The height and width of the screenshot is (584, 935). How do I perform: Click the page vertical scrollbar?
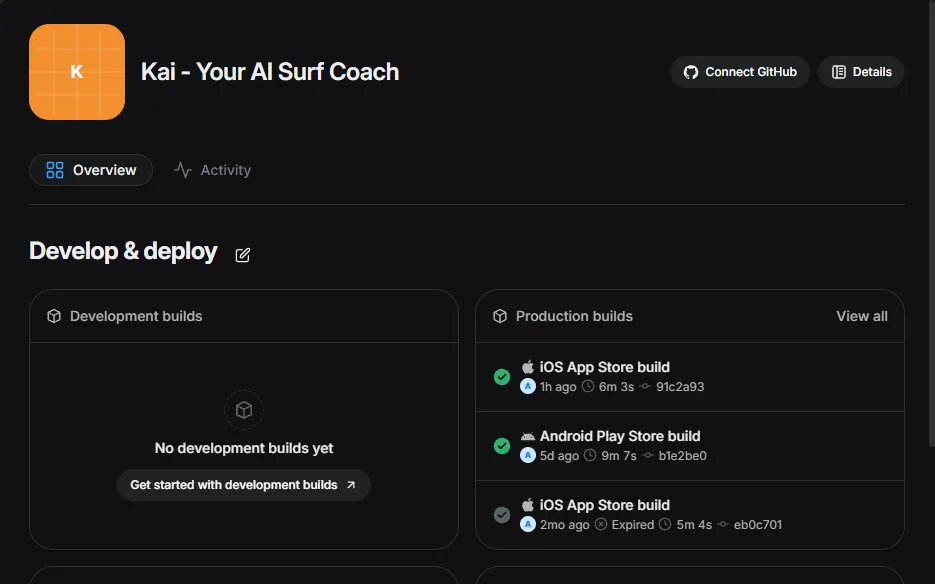point(931,224)
